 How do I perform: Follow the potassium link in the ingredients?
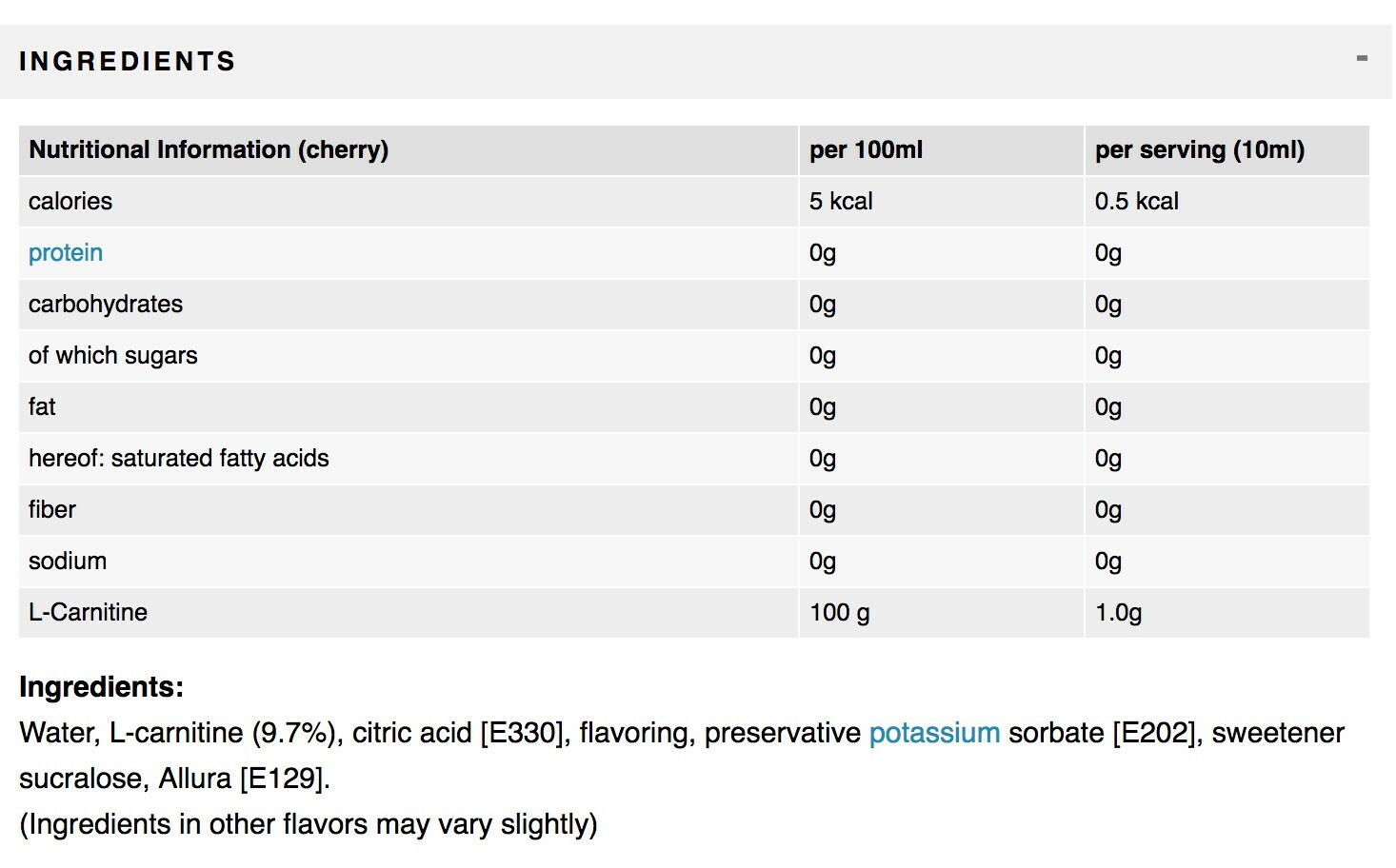coord(934,733)
